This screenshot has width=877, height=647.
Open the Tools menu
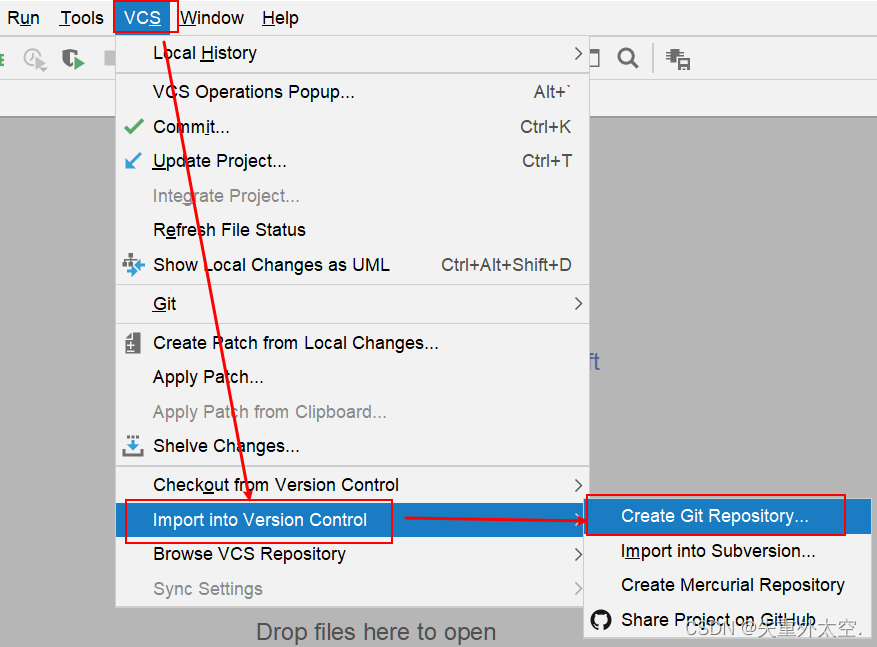[x=82, y=18]
